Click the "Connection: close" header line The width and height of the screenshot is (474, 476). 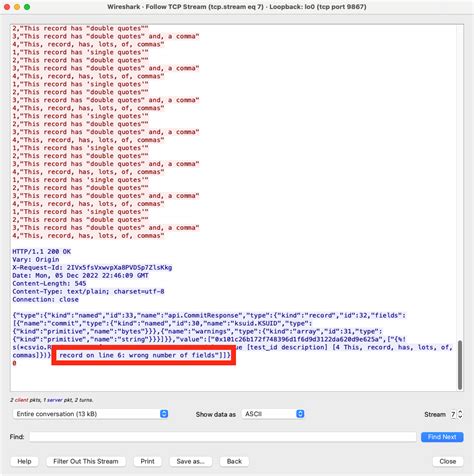(x=46, y=299)
